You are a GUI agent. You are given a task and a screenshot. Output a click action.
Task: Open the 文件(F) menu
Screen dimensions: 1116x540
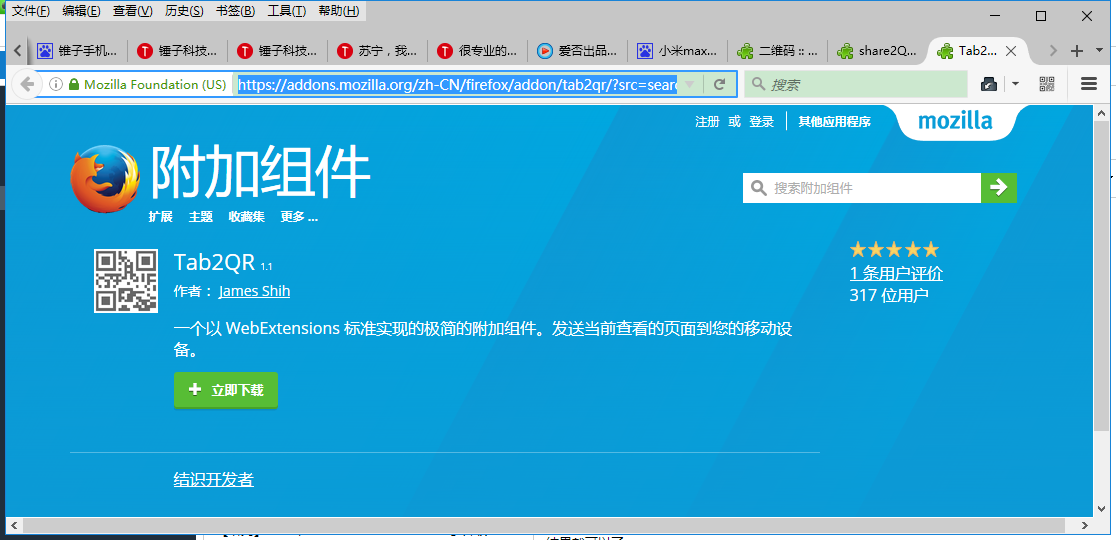click(31, 11)
